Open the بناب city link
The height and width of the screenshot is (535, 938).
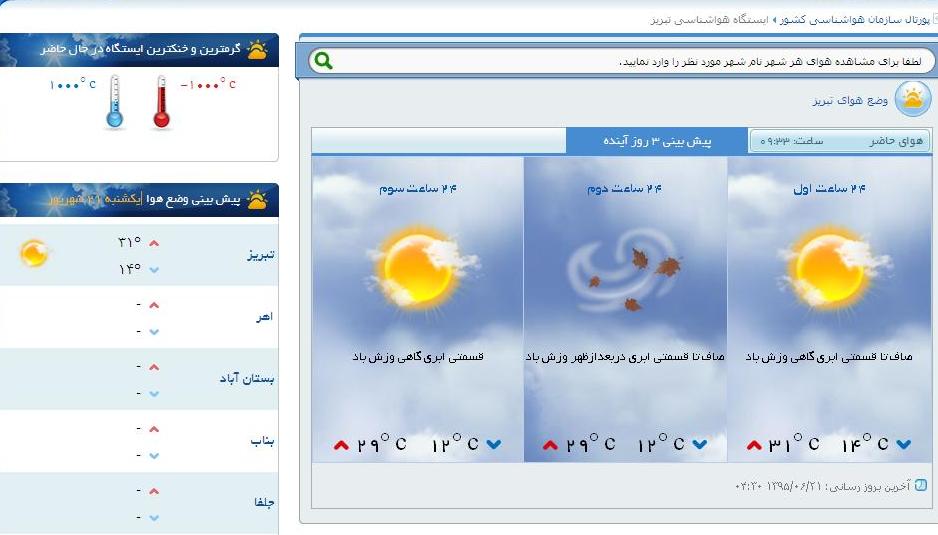pos(263,441)
